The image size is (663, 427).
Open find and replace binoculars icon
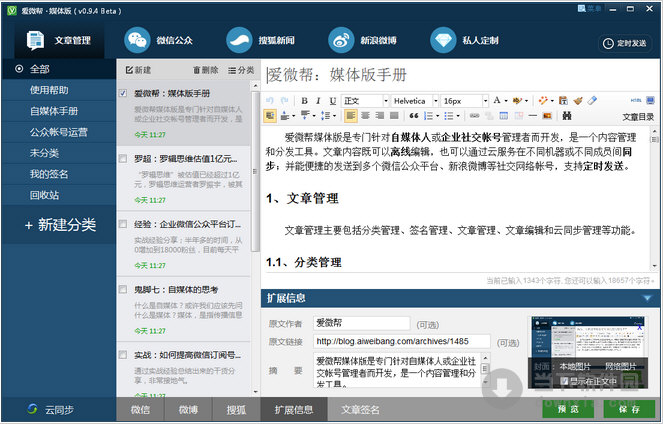(x=567, y=115)
